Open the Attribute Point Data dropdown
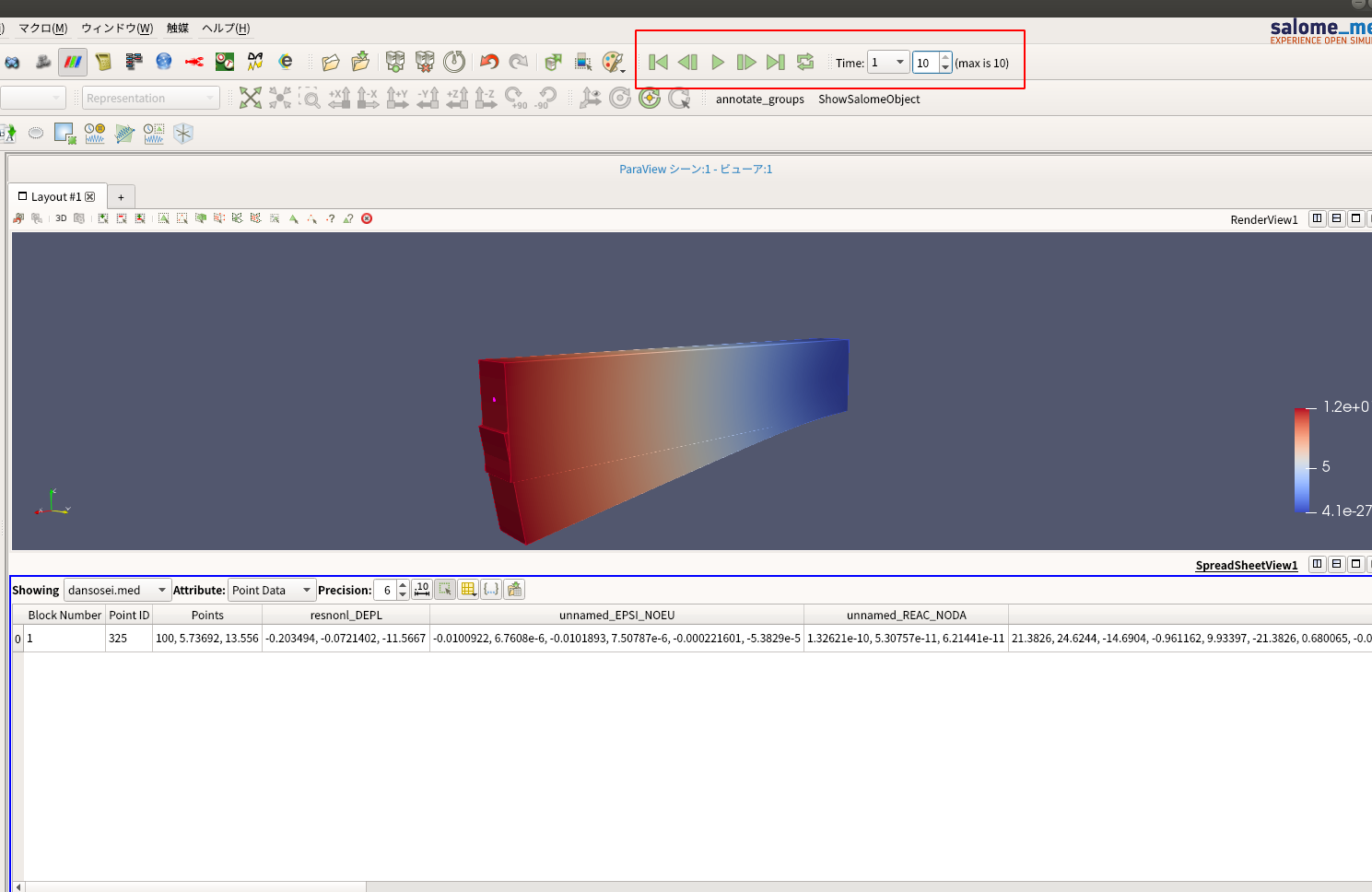Image resolution: width=1372 pixels, height=892 pixels. (x=271, y=590)
